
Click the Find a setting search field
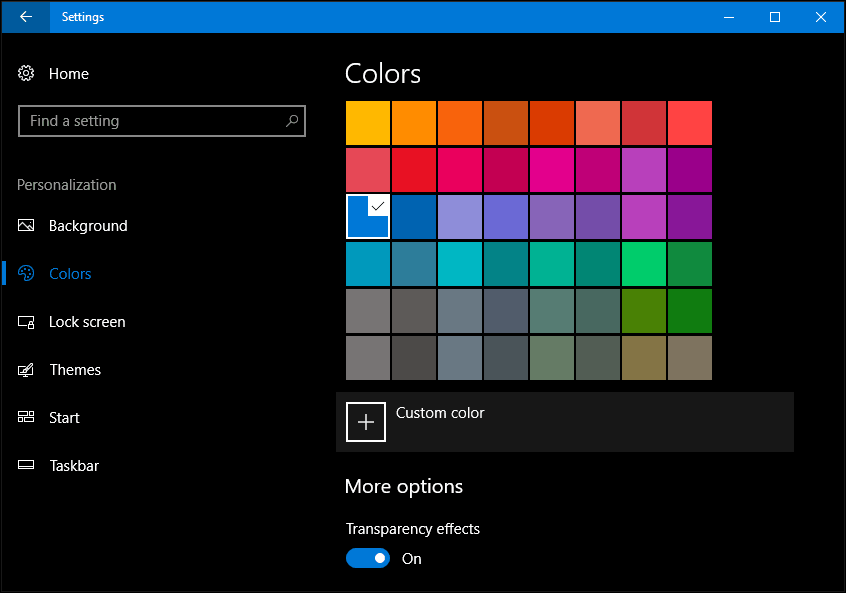pos(162,121)
